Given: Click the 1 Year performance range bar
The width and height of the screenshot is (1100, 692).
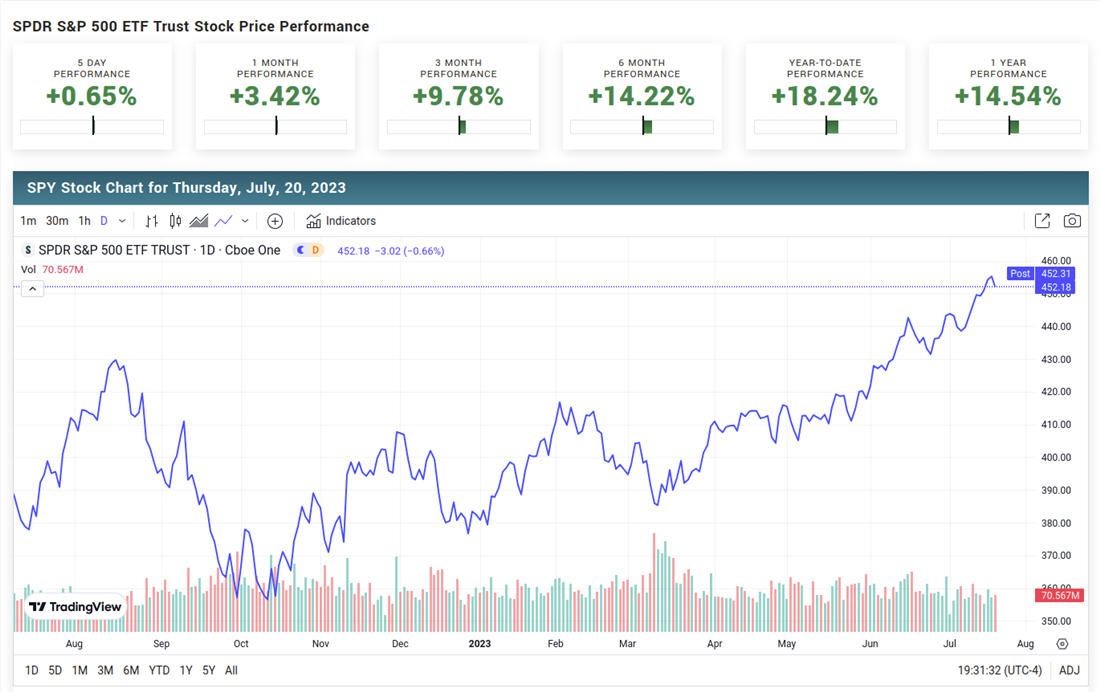Looking at the screenshot, I should (1008, 127).
